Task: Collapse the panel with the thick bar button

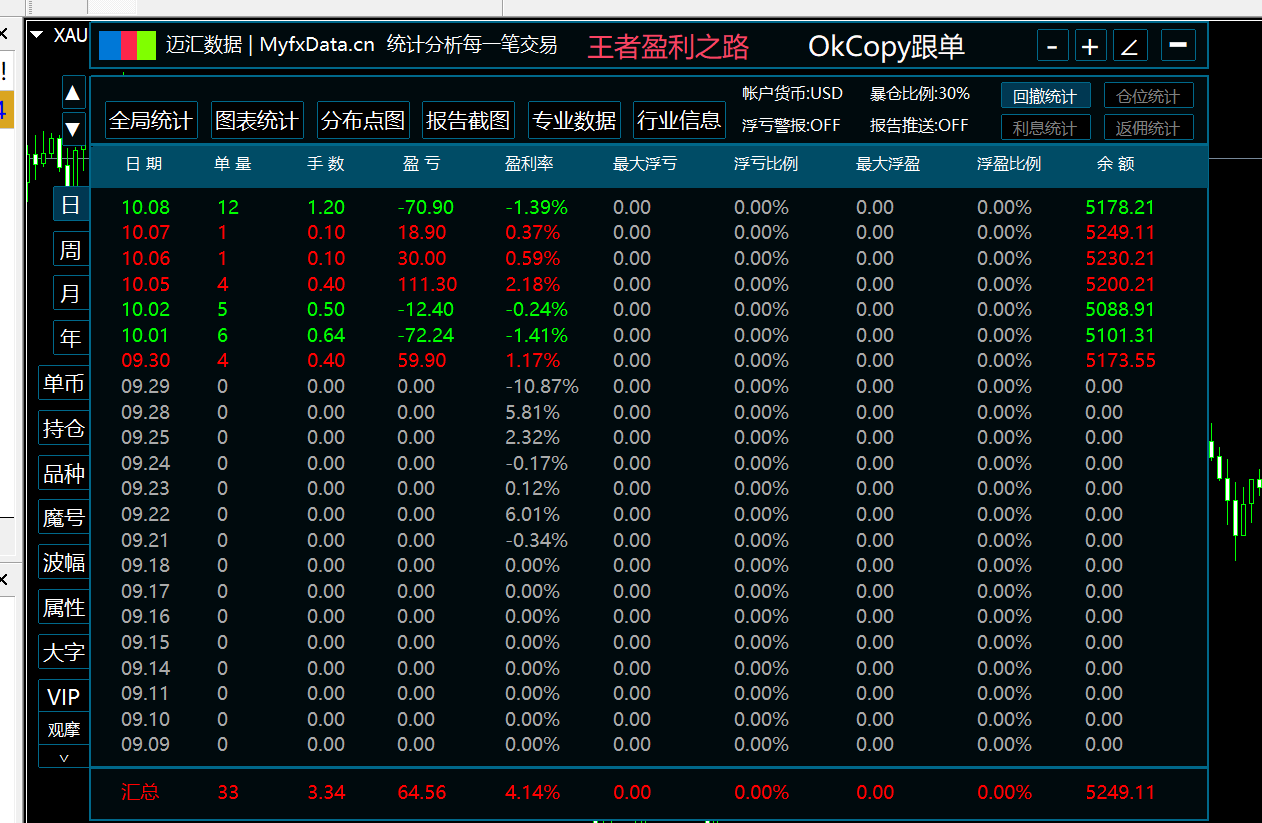Action: tap(1178, 46)
